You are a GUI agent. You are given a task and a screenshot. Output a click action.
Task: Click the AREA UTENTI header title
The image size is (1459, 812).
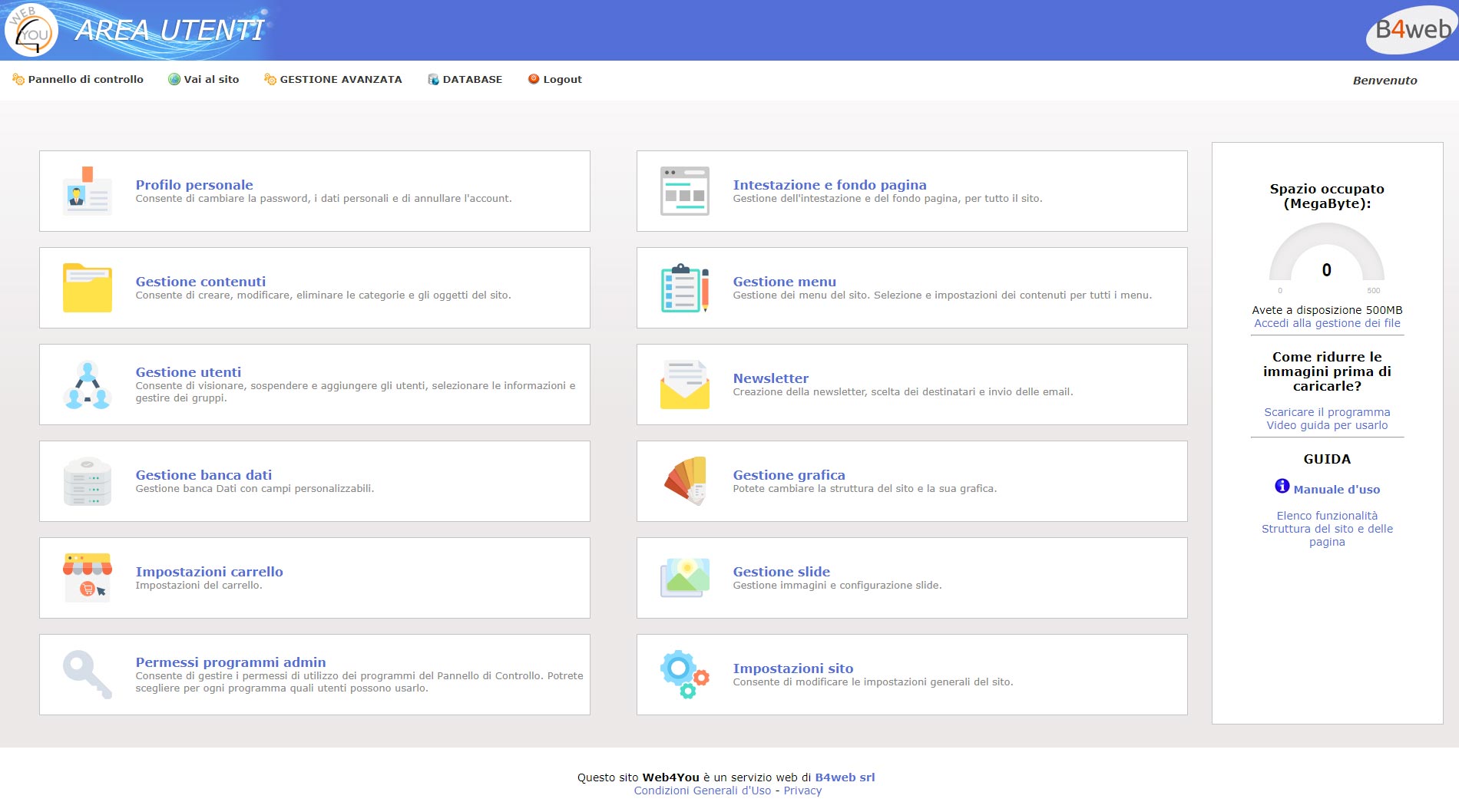(x=170, y=30)
